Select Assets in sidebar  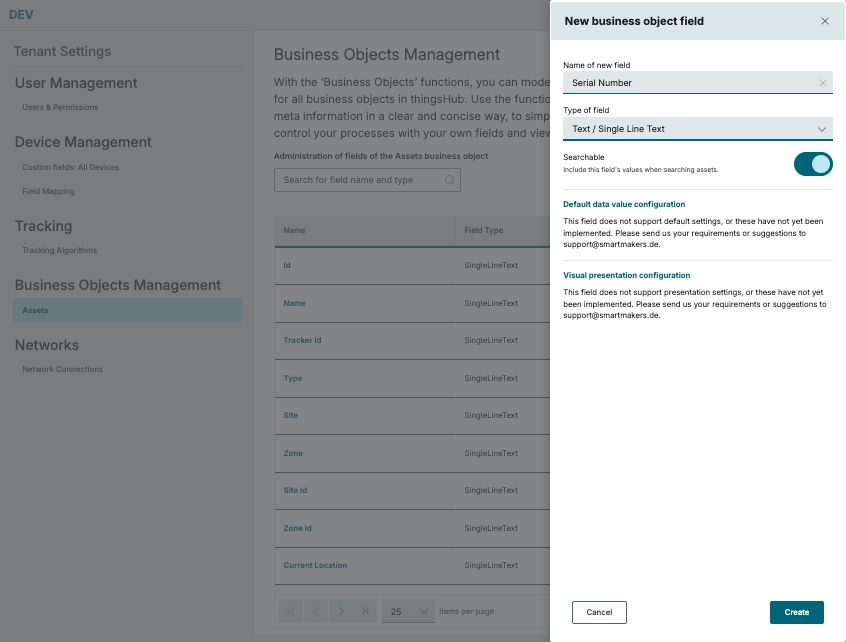[127, 310]
